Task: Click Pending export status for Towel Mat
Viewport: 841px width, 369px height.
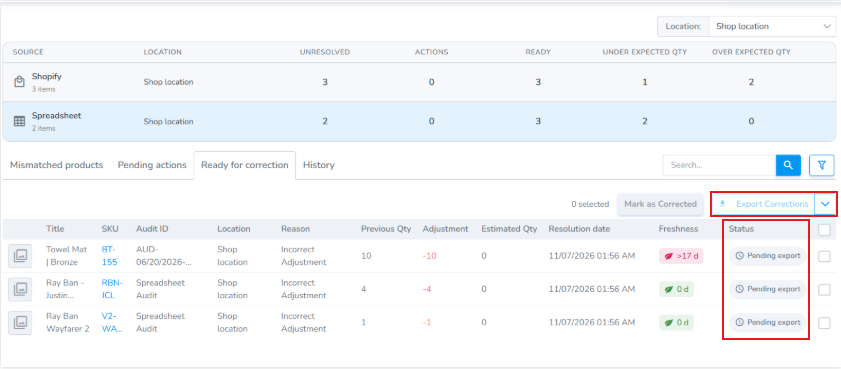Action: pyautogui.click(x=768, y=256)
